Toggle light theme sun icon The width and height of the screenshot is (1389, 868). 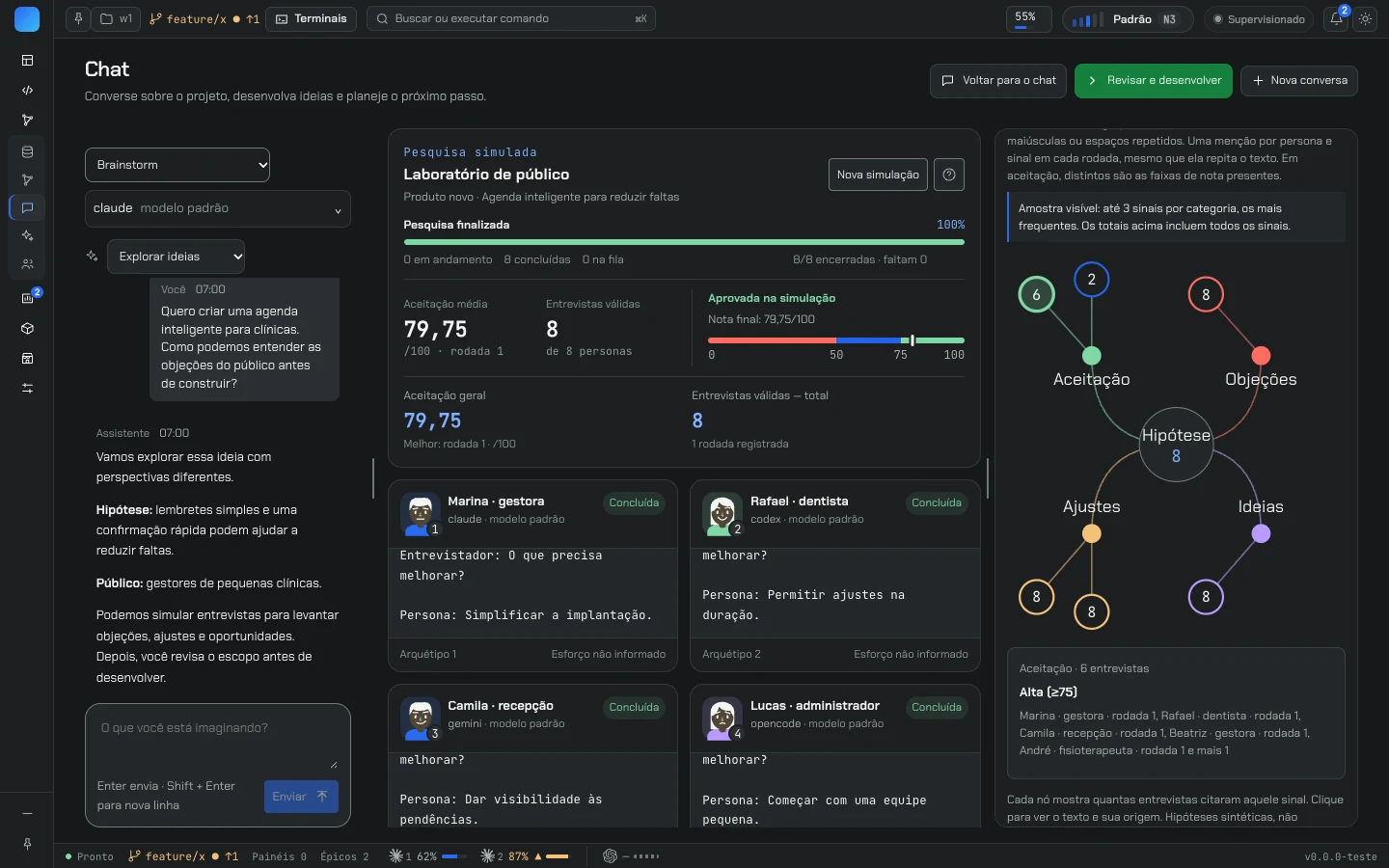(x=1365, y=19)
